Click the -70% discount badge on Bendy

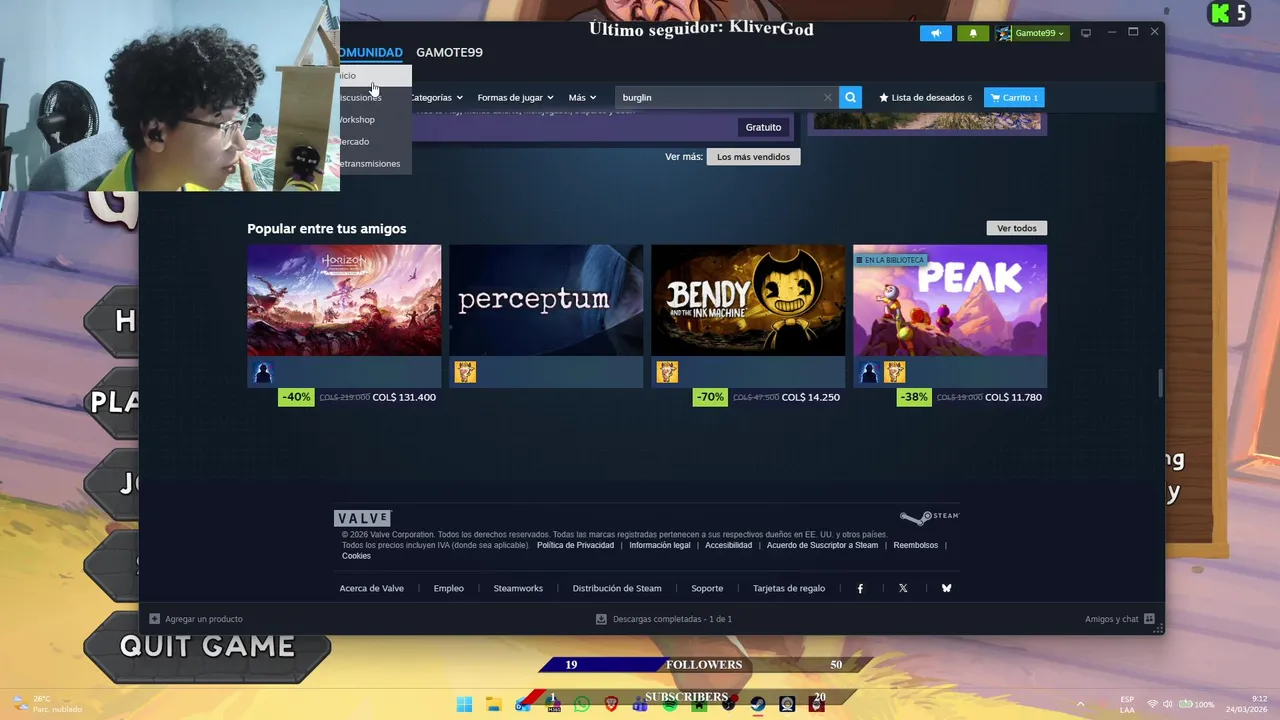click(710, 397)
